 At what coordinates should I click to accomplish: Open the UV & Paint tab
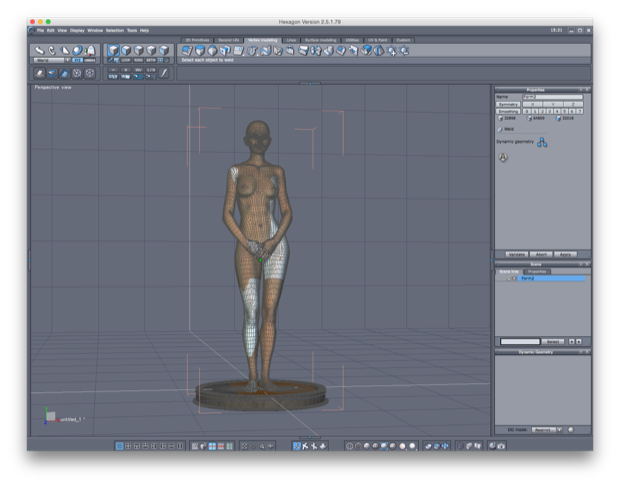click(x=378, y=40)
